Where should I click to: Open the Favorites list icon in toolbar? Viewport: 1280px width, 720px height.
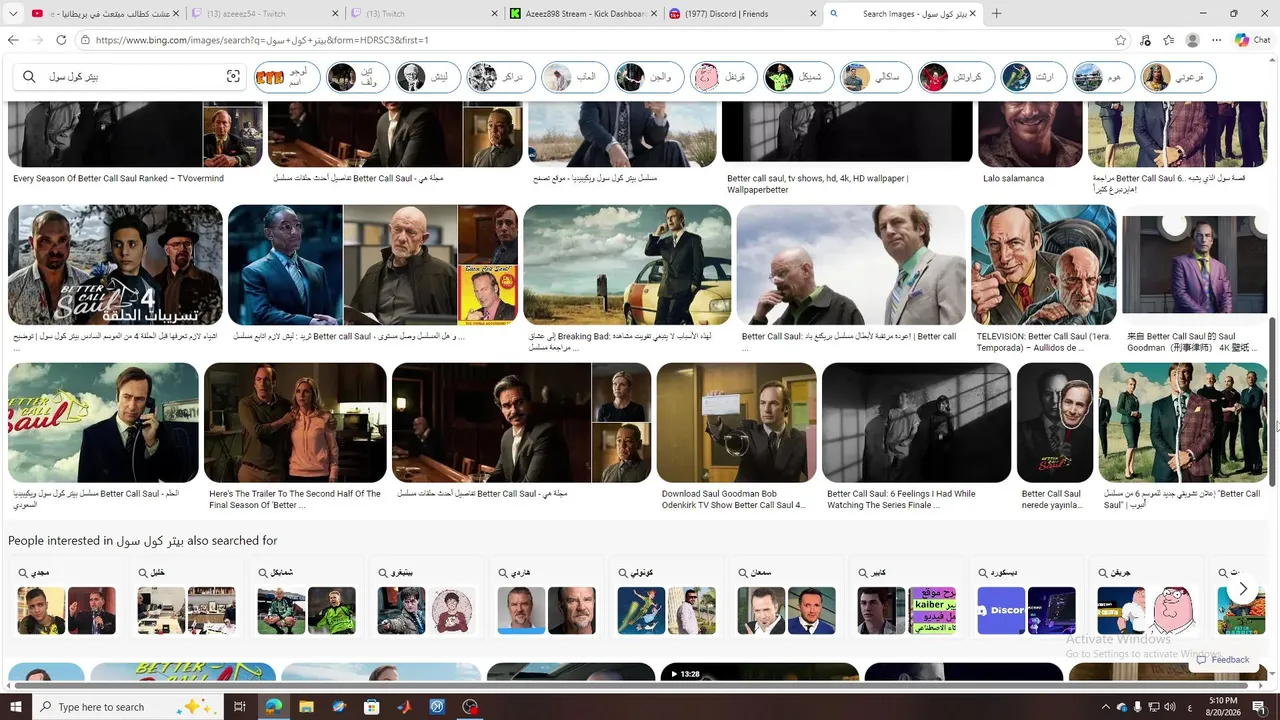point(1168,40)
